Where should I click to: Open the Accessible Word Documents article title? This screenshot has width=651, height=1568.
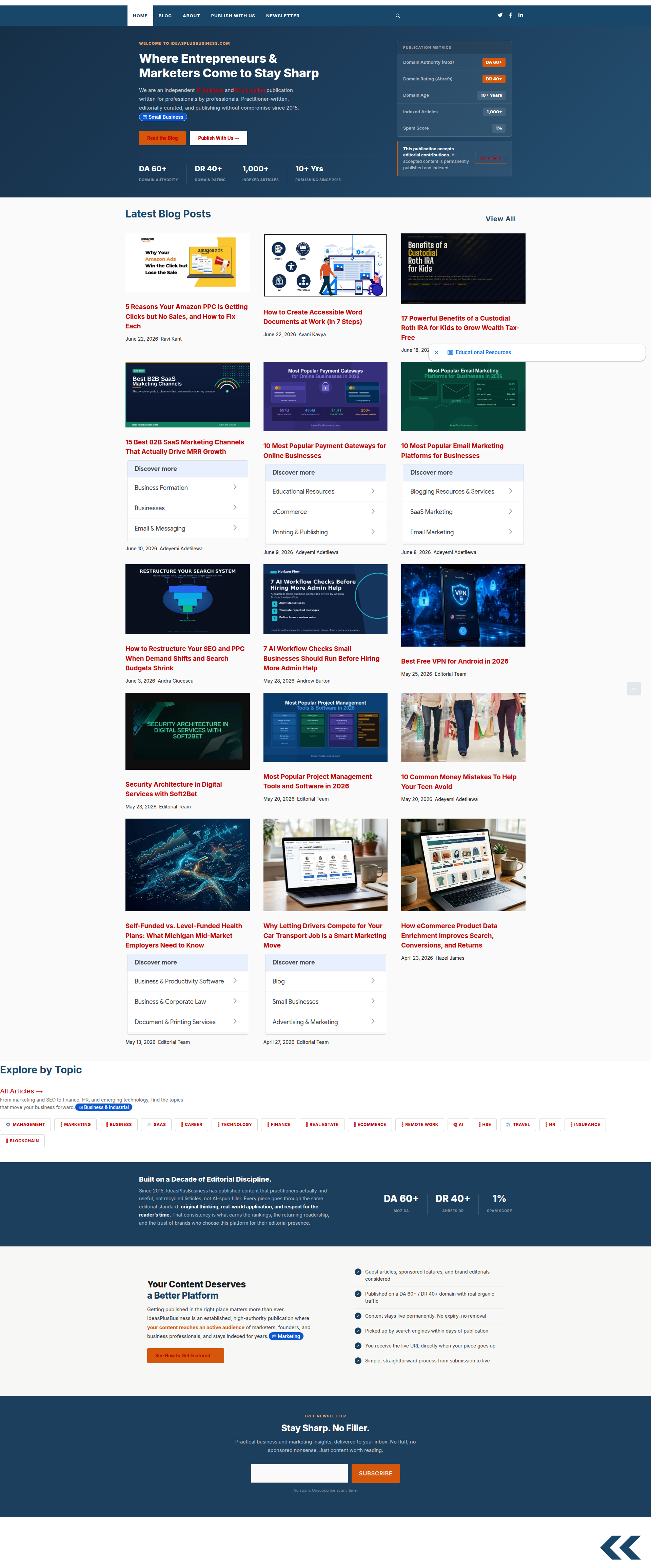pos(313,317)
